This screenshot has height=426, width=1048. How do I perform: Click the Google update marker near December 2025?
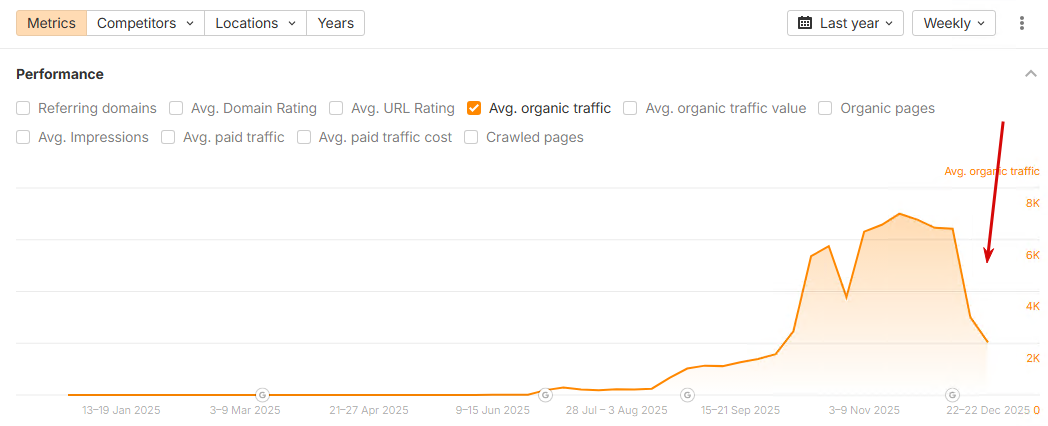[x=953, y=395]
